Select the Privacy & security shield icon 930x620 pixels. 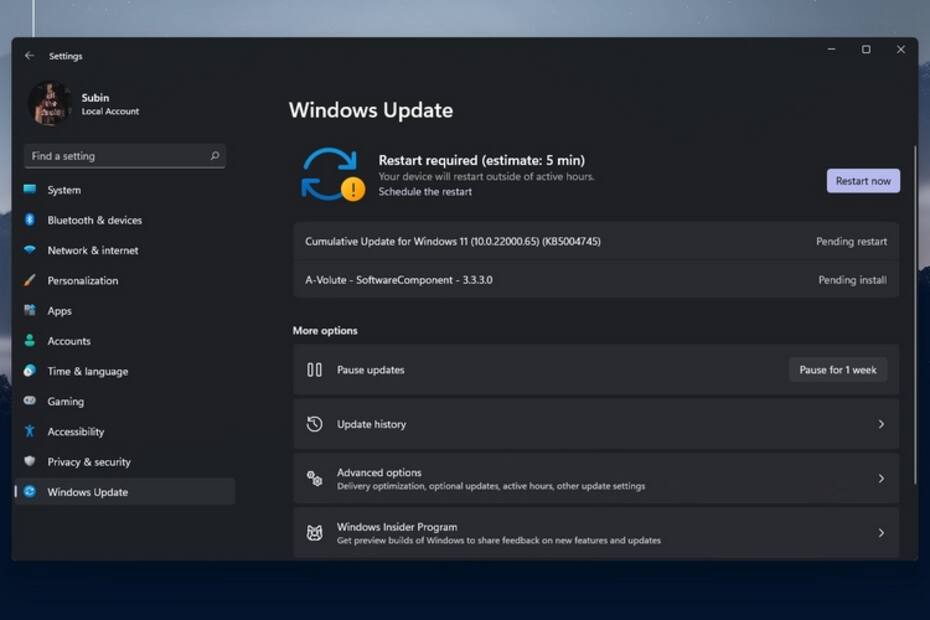pos(30,461)
